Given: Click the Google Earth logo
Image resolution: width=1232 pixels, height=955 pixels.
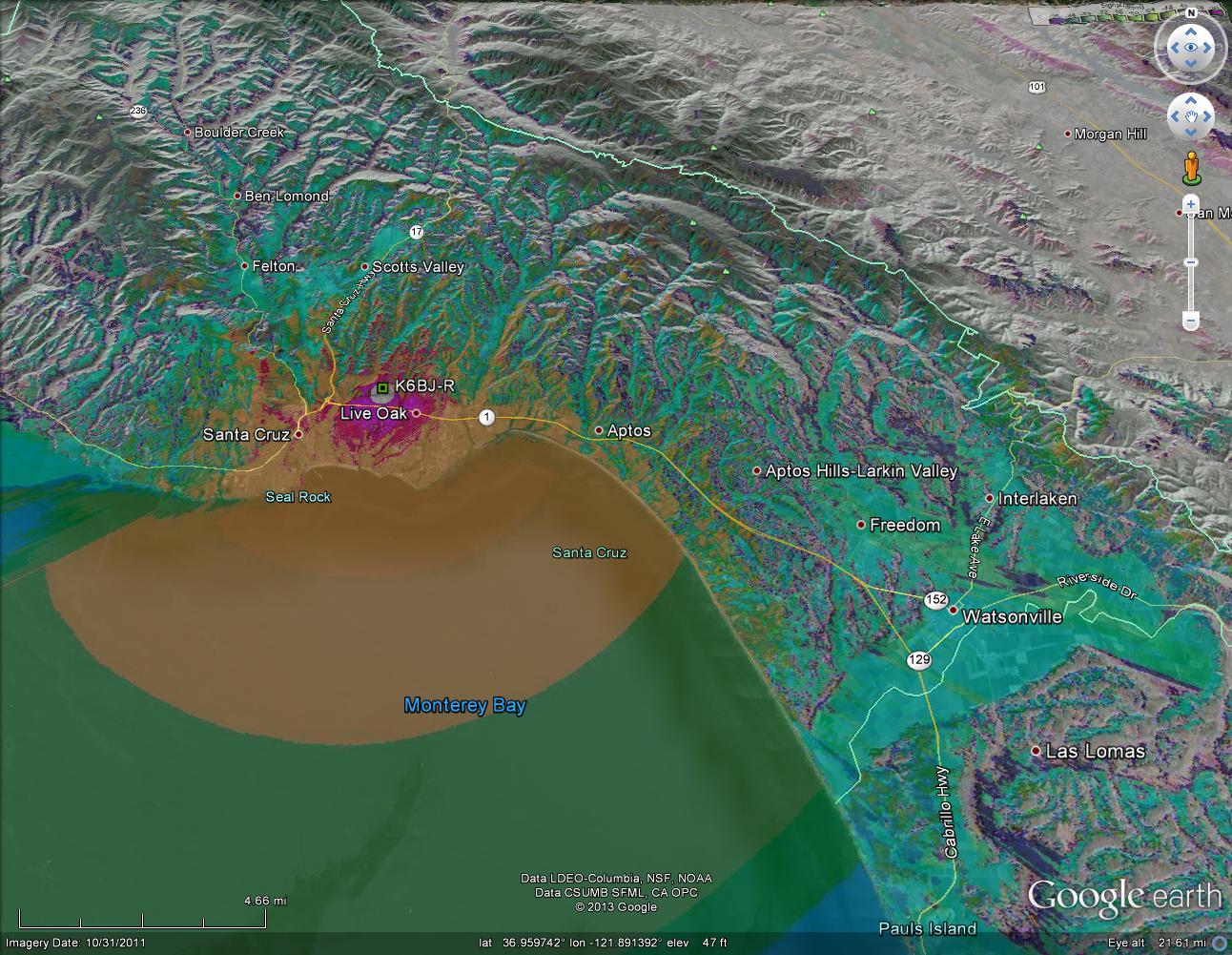Looking at the screenshot, I should pyautogui.click(x=1123, y=897).
